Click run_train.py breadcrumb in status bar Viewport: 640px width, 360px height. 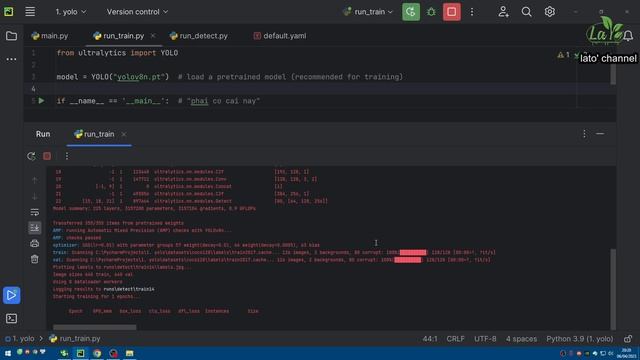75,339
